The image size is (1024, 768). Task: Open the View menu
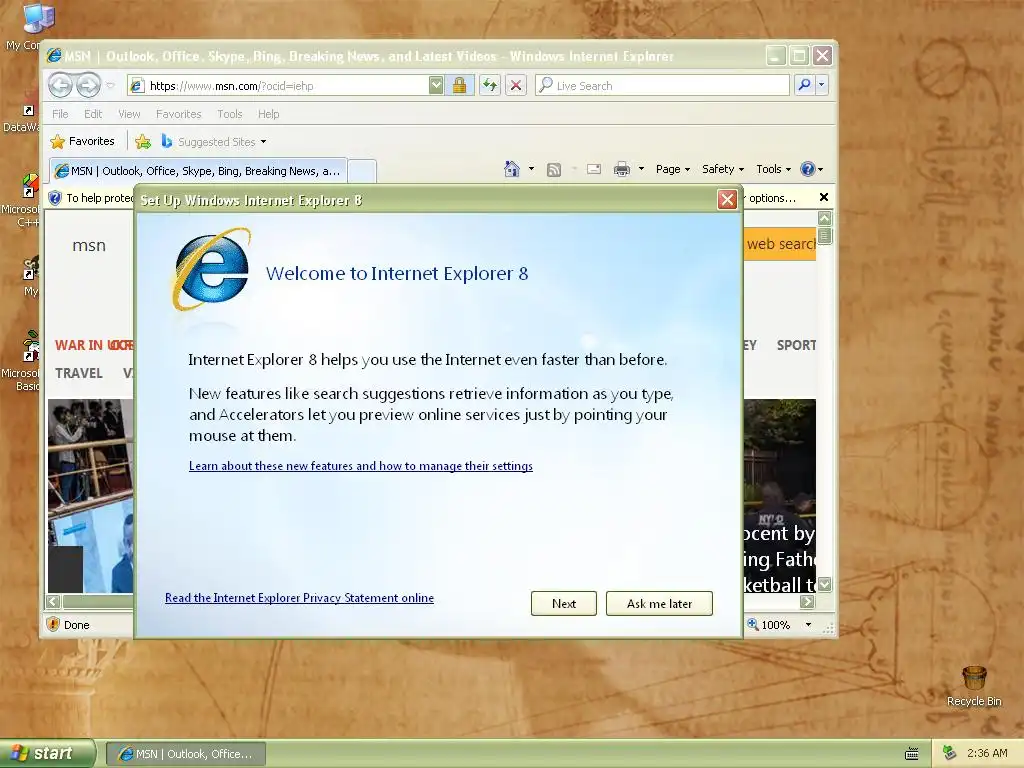click(x=129, y=114)
